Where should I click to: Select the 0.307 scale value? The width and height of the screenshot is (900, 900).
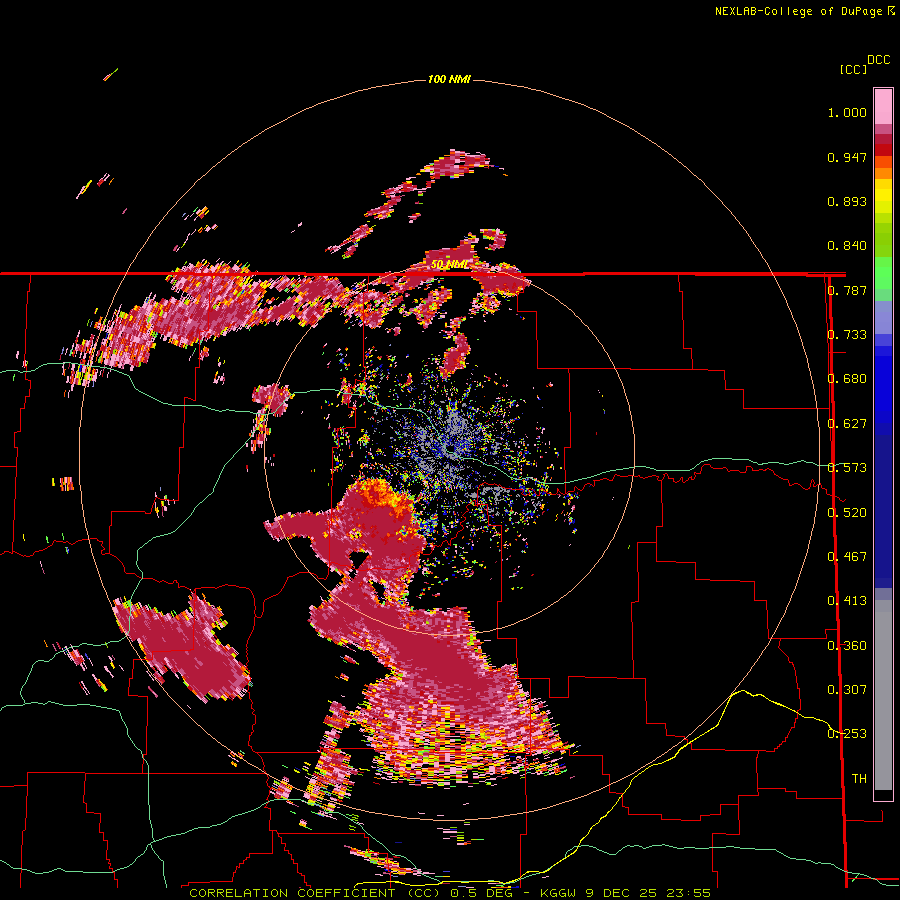point(847,690)
